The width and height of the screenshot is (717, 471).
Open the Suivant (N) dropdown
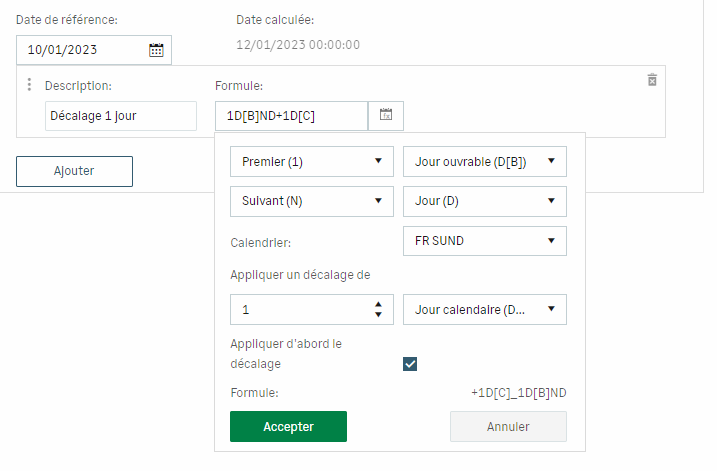[x=312, y=201]
